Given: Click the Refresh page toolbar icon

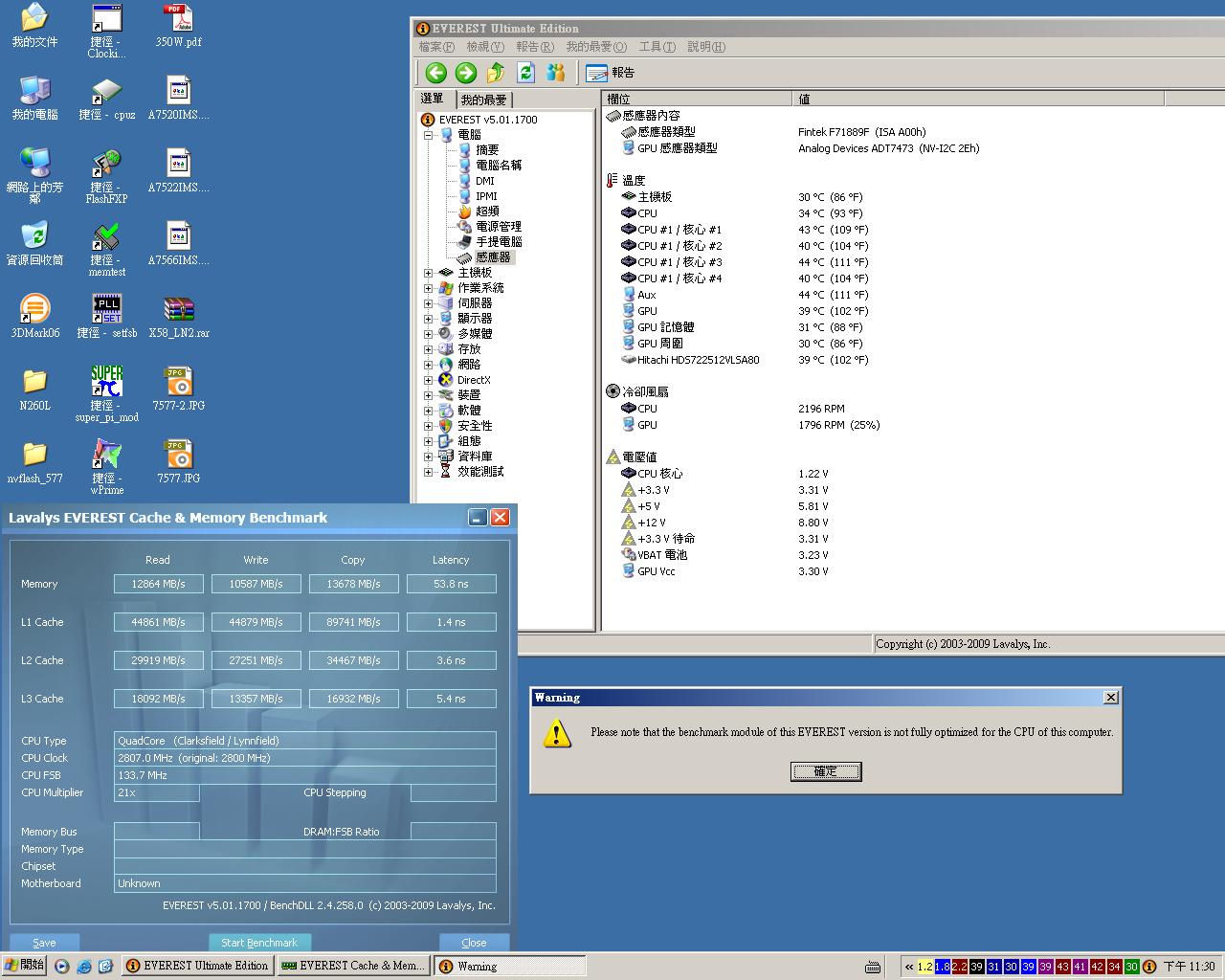Looking at the screenshot, I should [x=525, y=73].
